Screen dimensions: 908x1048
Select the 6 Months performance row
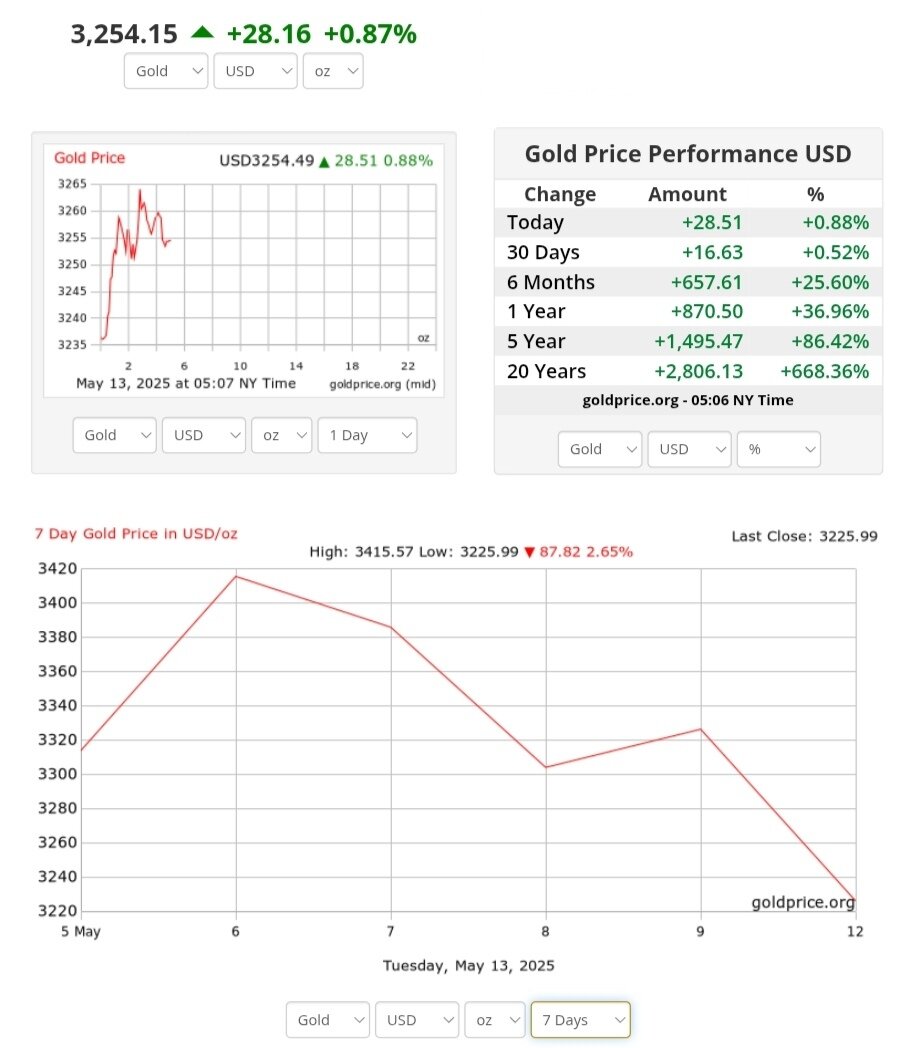(688, 282)
